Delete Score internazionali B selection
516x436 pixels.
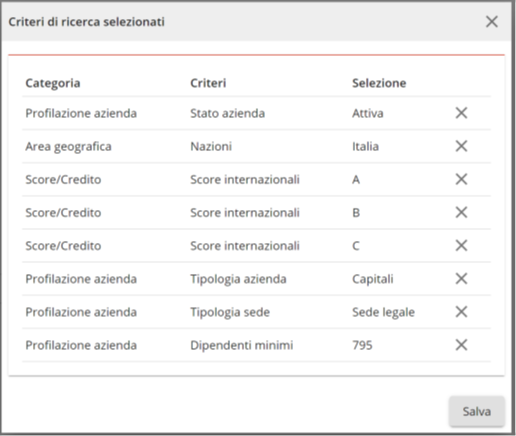click(461, 212)
